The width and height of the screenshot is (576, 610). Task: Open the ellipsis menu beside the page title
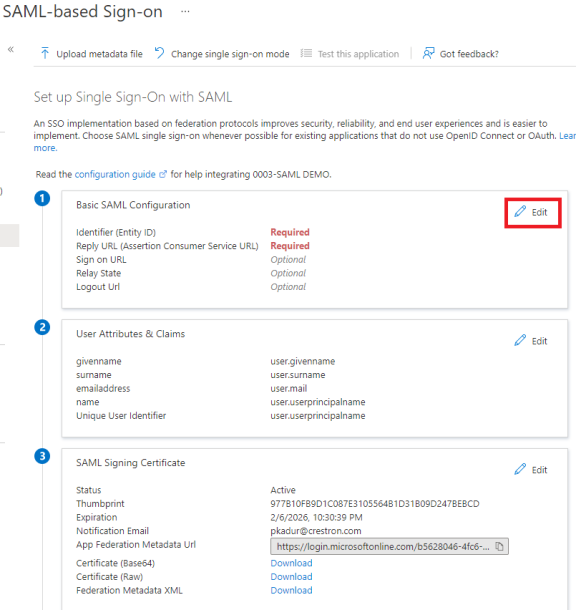(x=185, y=11)
